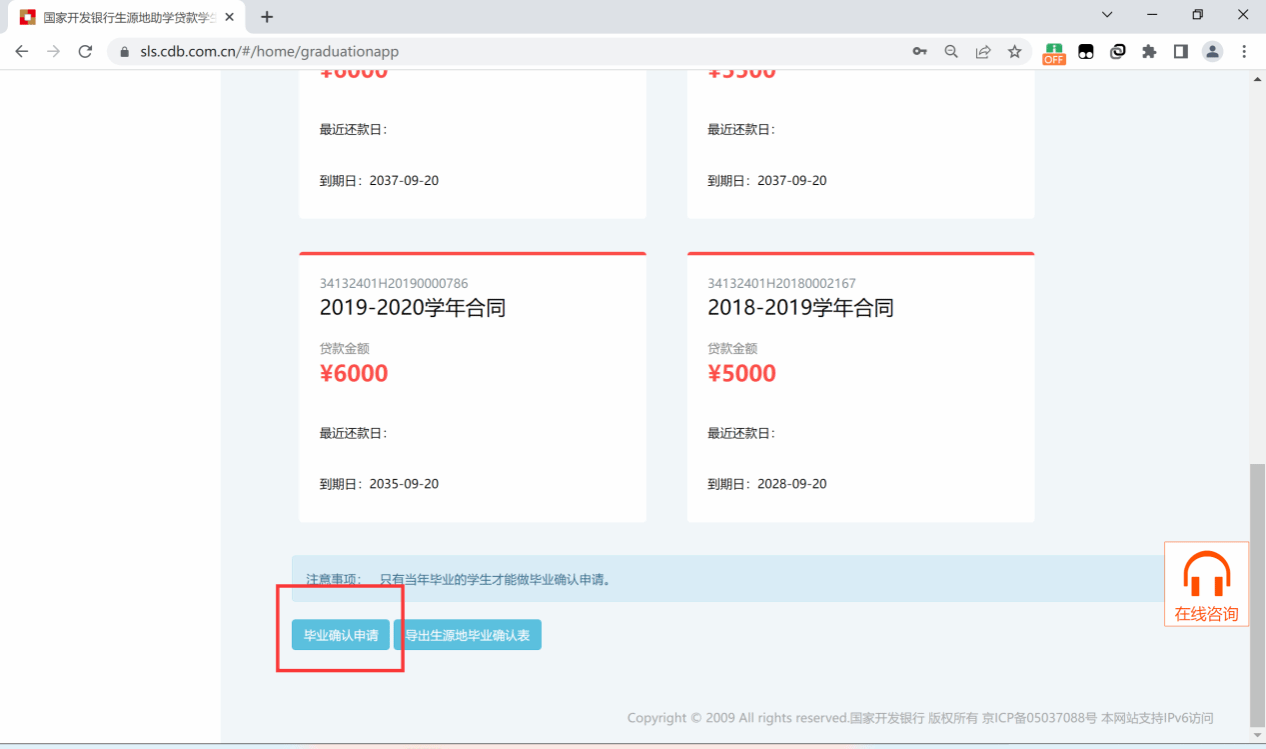Toggle the browser side panel icon
Image resolution: width=1266 pixels, height=749 pixels.
click(x=1181, y=51)
